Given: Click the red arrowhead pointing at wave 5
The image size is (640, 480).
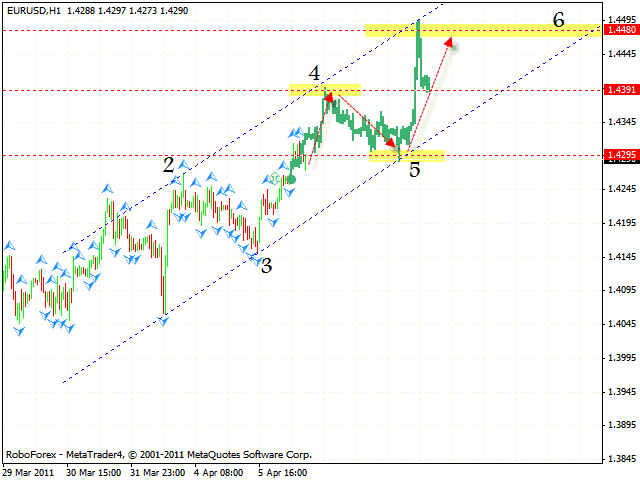Looking at the screenshot, I should (390, 144).
